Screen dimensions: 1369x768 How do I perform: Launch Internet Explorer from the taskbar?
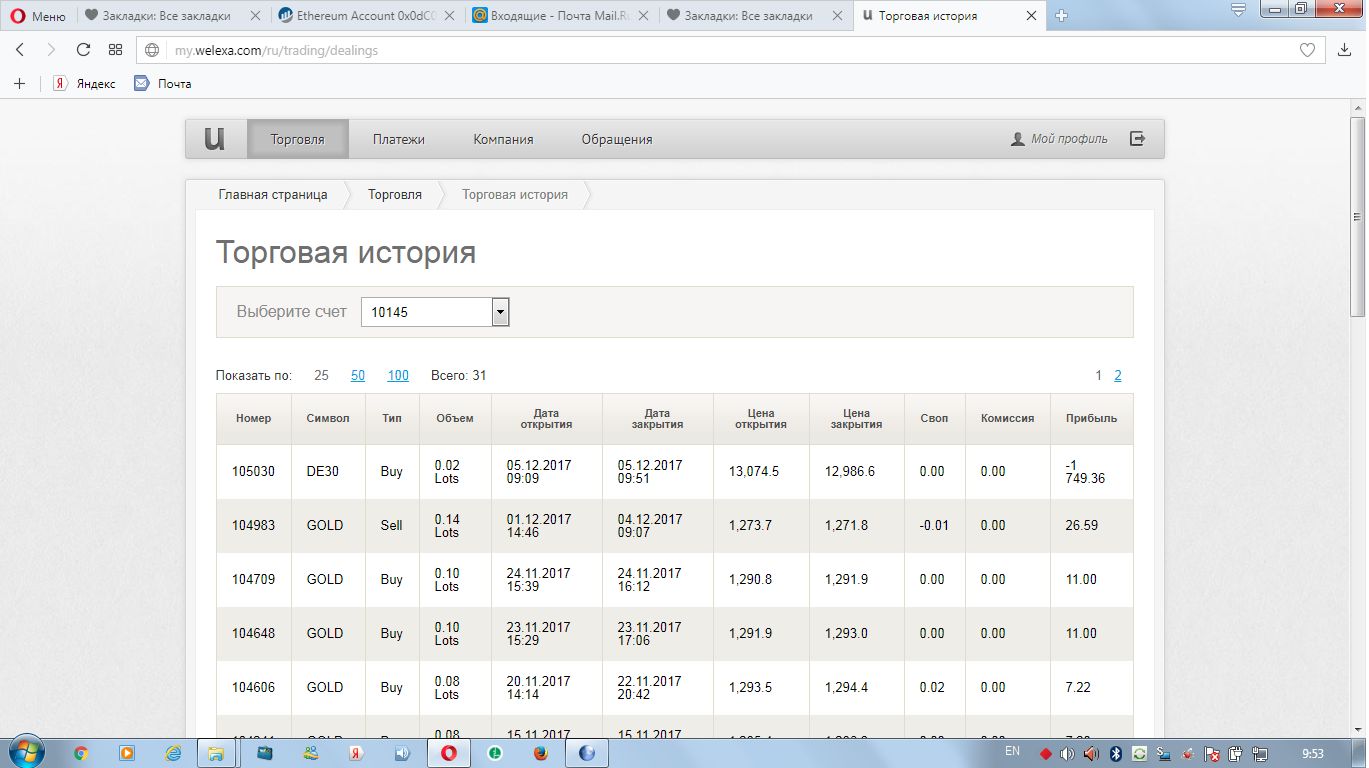coord(173,753)
